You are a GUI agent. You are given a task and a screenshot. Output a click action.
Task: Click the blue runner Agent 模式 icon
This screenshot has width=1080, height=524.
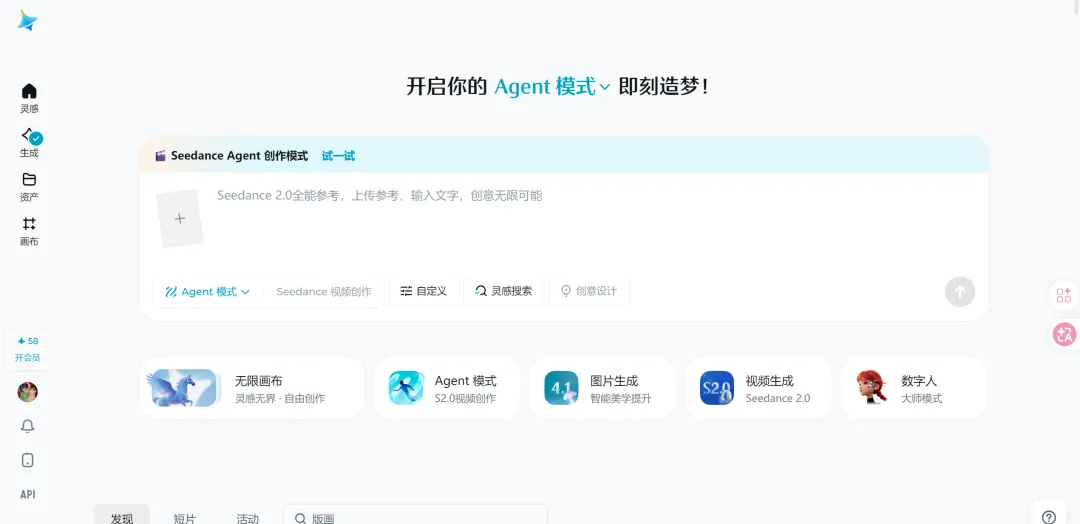406,388
